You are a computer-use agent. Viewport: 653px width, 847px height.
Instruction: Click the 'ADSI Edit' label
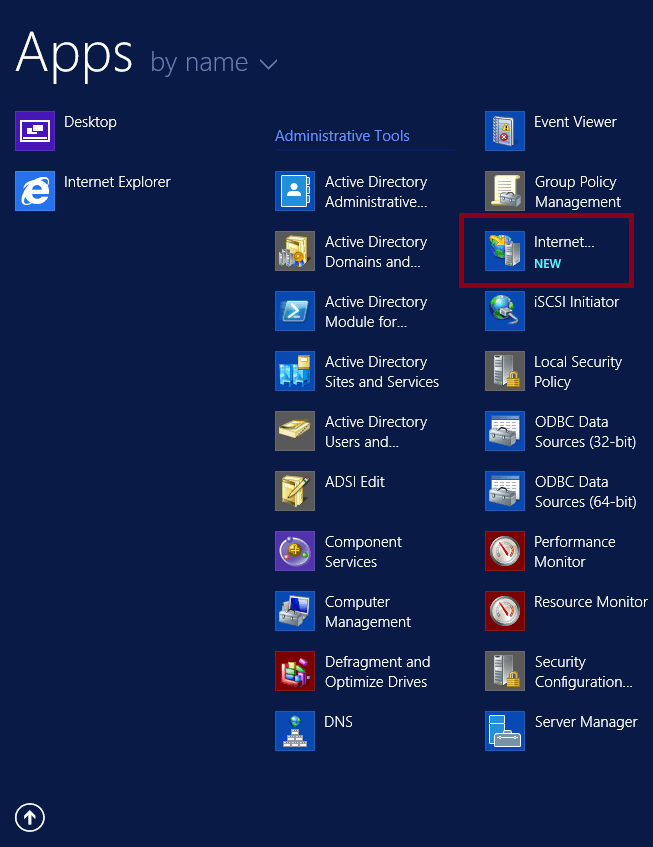(x=355, y=482)
